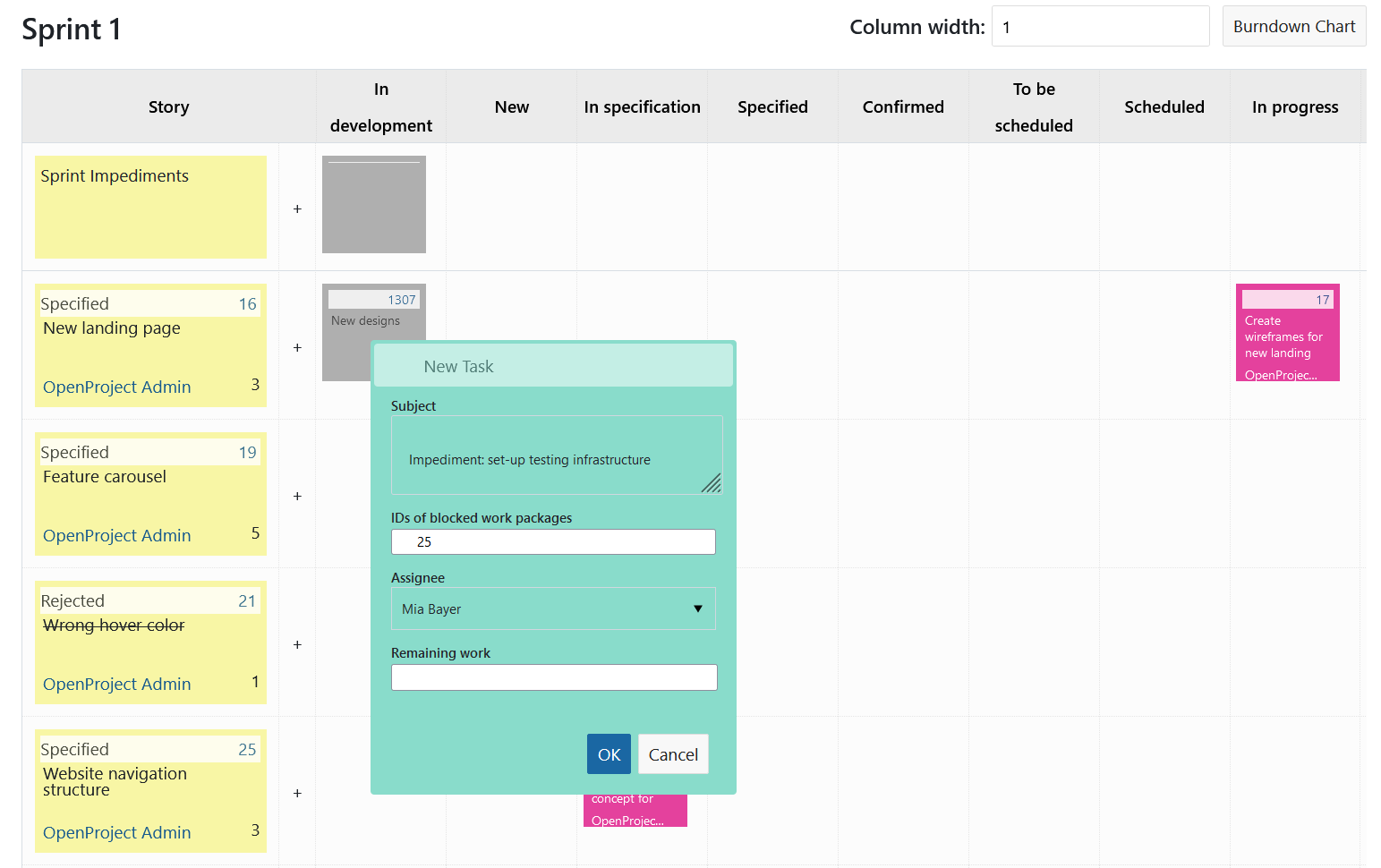Add new task to Feature carousel story
The image size is (1381, 868).
pyautogui.click(x=297, y=496)
